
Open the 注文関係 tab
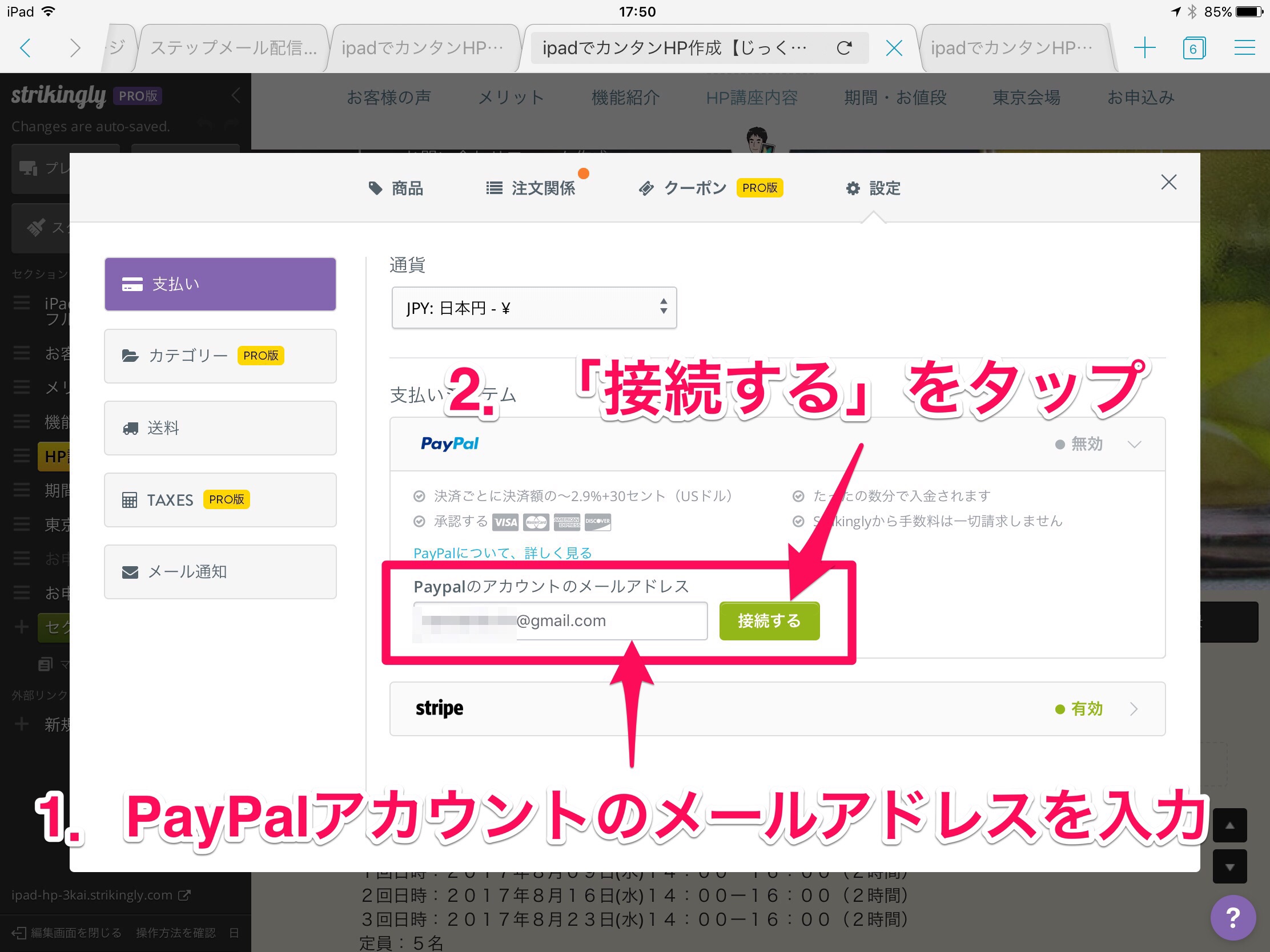pyautogui.click(x=530, y=188)
